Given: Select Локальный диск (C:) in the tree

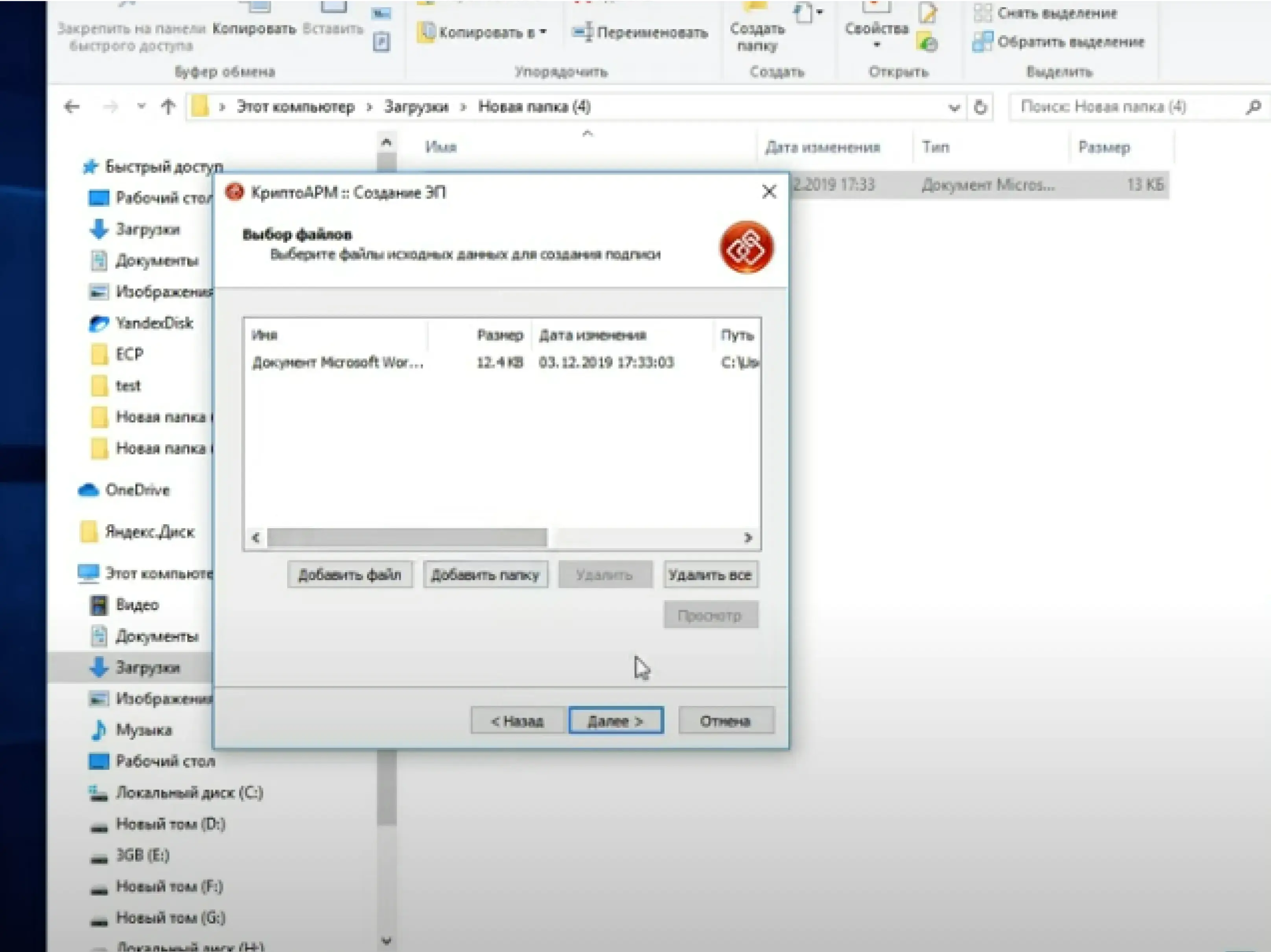Looking at the screenshot, I should [x=189, y=793].
